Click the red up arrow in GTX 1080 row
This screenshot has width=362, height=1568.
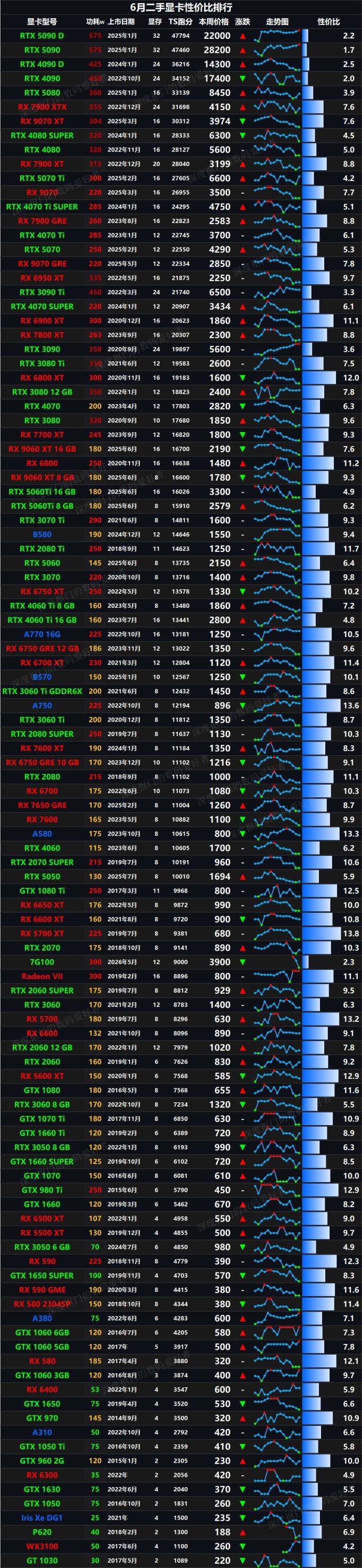243,1090
